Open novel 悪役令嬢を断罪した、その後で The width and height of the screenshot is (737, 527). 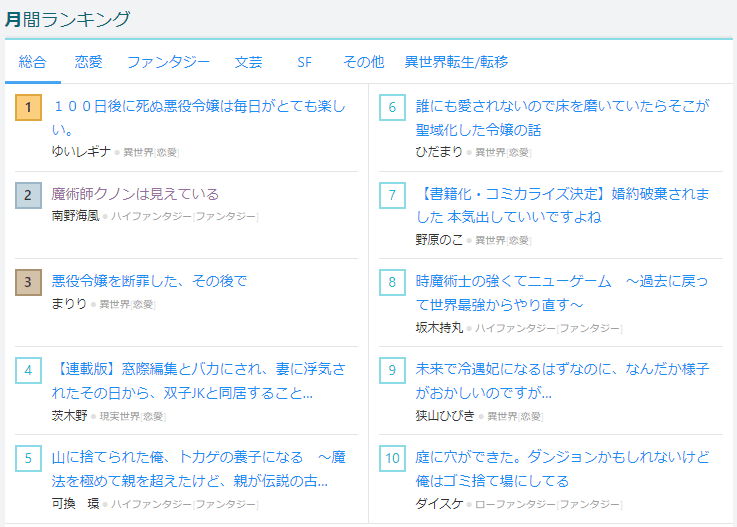tap(149, 281)
